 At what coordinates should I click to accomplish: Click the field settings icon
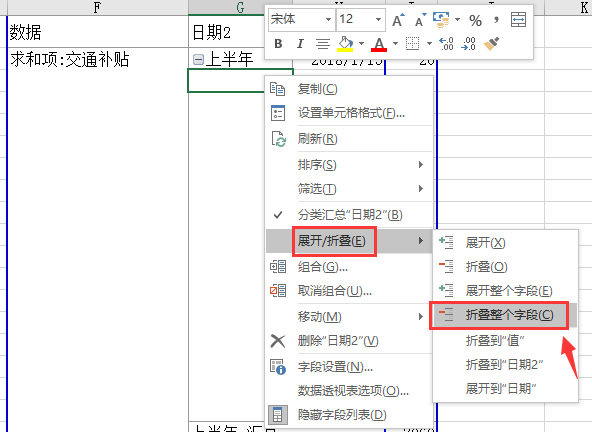point(278,367)
